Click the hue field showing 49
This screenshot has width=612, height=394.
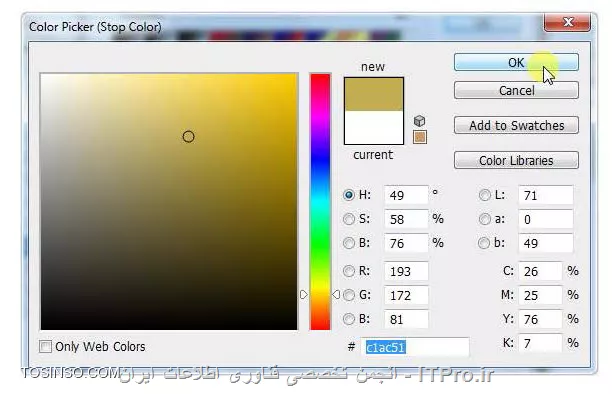(x=406, y=195)
